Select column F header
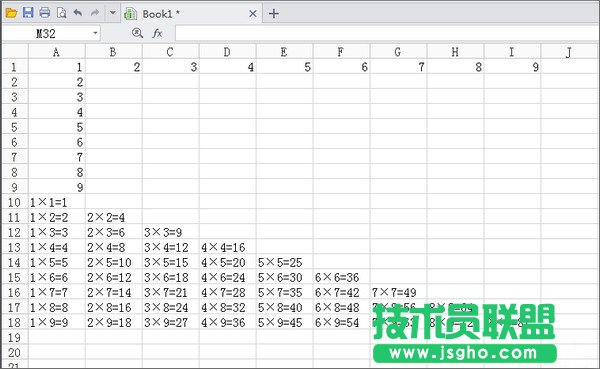The height and width of the screenshot is (369, 600). click(x=341, y=52)
